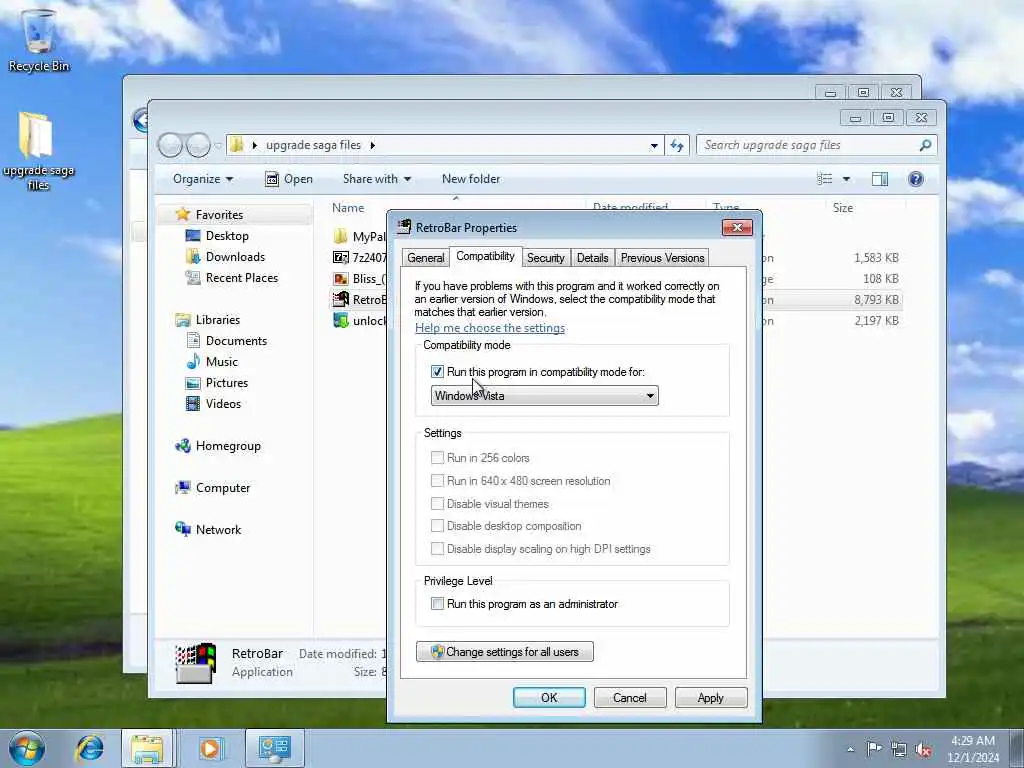Click Help me choose the settings link

point(490,328)
